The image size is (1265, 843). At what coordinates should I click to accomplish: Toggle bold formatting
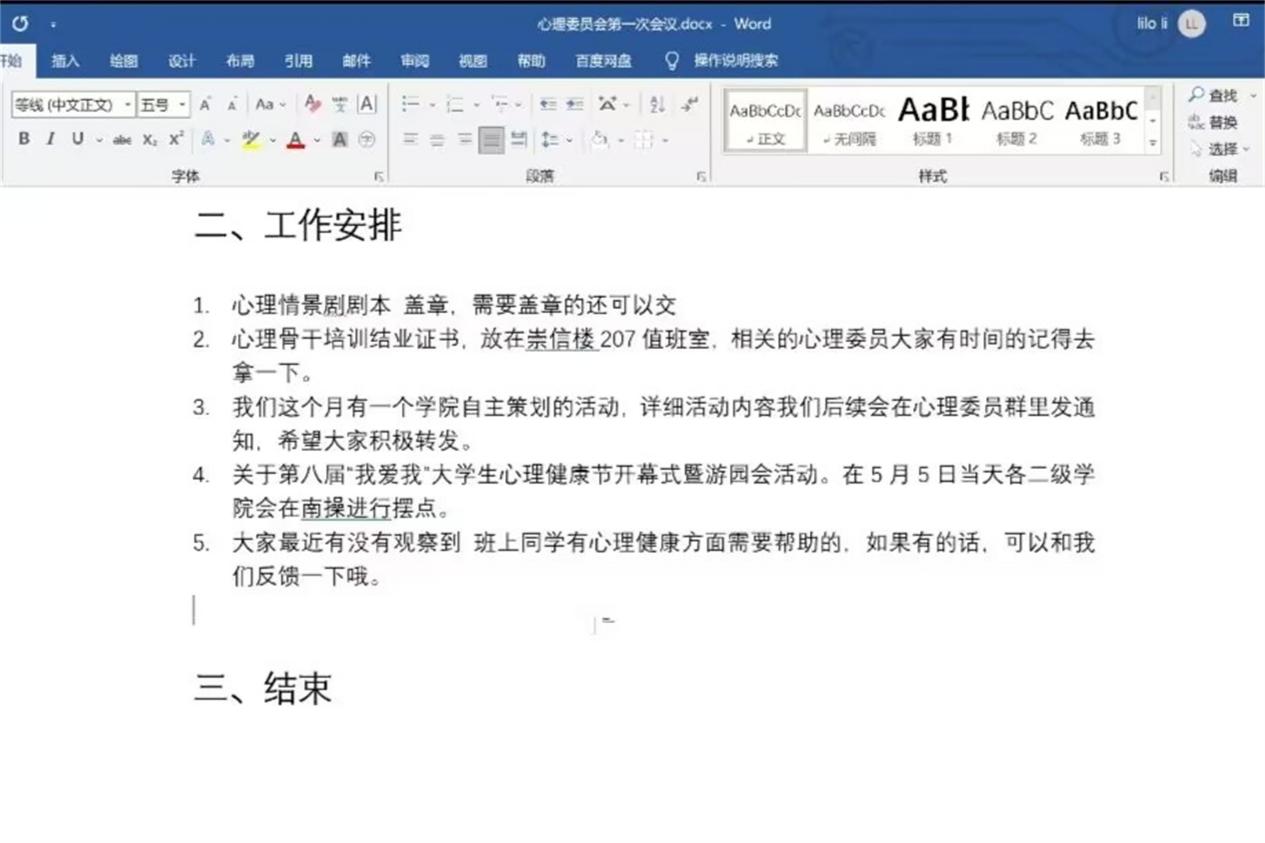click(24, 140)
